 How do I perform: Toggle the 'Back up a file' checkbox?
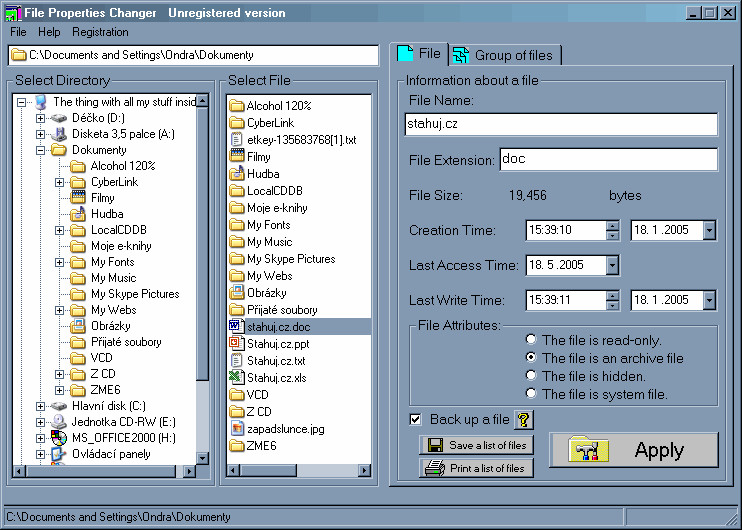tap(415, 419)
